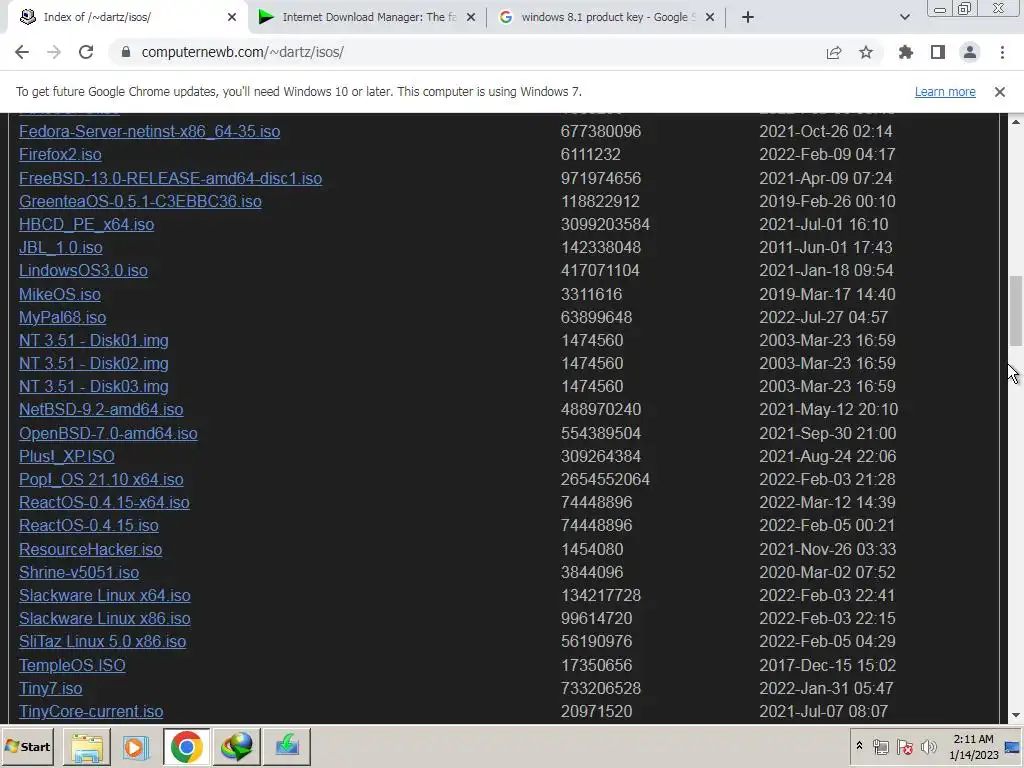Download HBCD_PE_x64.iso
1024x768 pixels.
click(86, 224)
